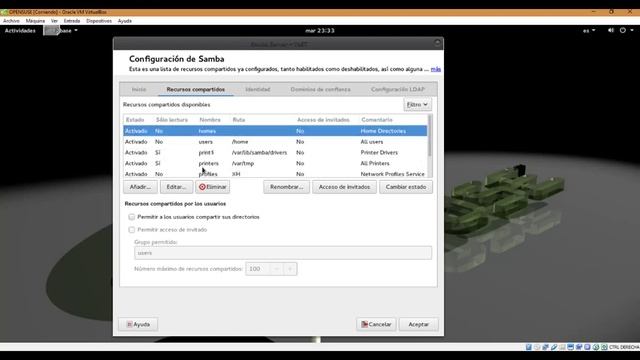Sort by the Estado column header
The height and width of the screenshot is (360, 640).
(135, 120)
